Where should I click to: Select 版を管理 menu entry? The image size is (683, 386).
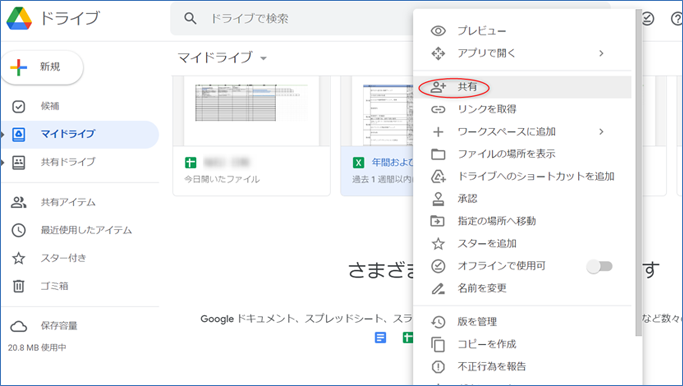[522, 322]
